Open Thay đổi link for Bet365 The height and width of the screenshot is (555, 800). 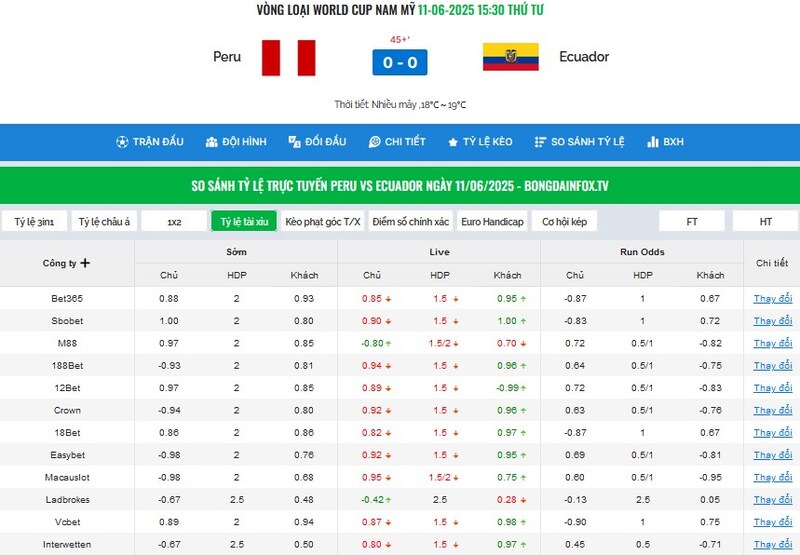pos(773,298)
